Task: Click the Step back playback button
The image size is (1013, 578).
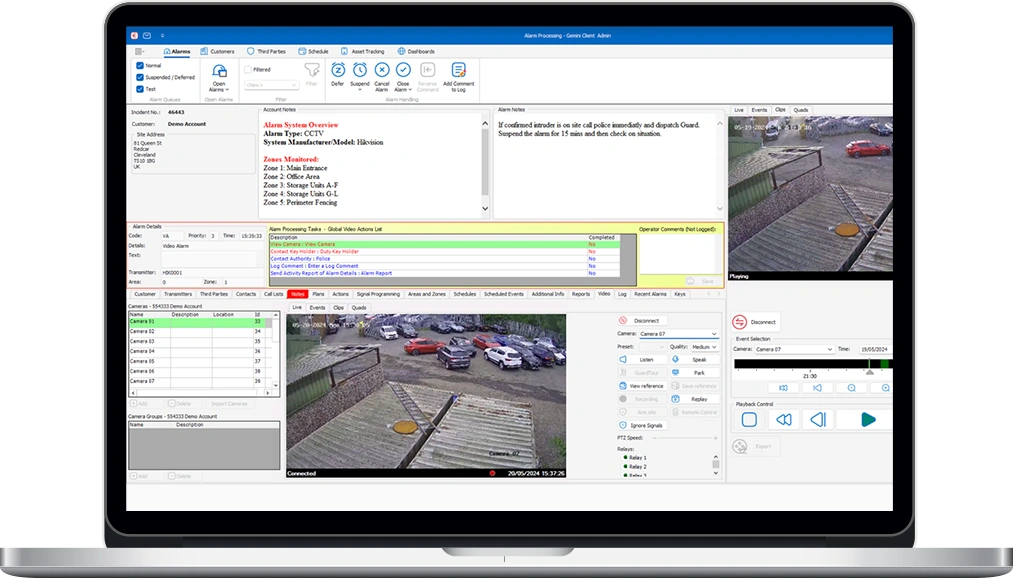Action: point(818,420)
